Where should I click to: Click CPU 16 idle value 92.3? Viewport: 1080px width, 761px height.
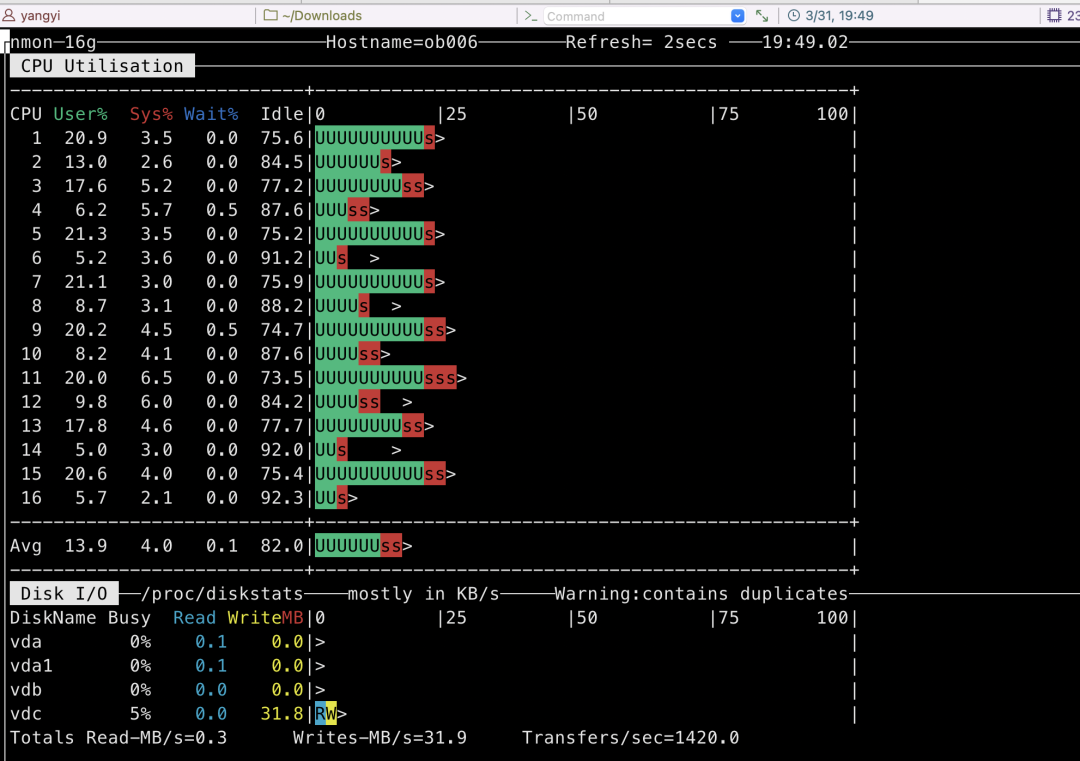(282, 498)
